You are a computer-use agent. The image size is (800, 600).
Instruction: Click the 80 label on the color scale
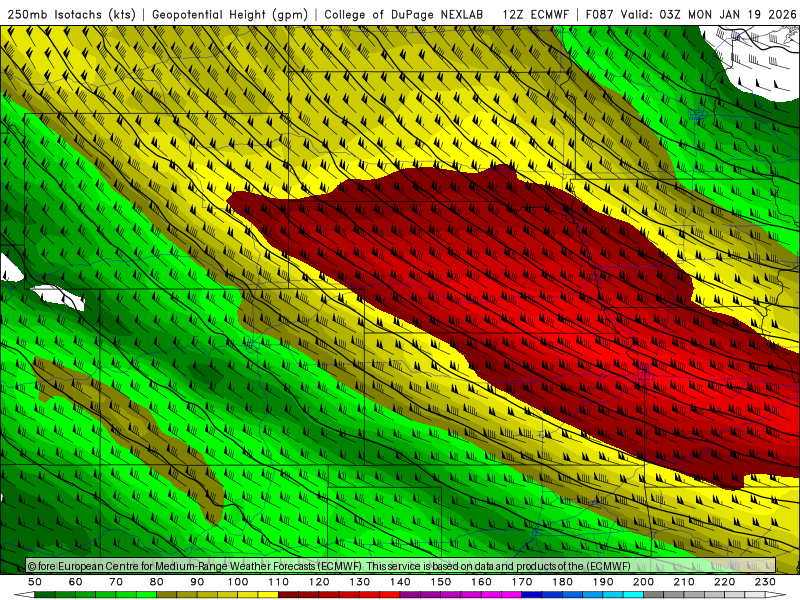(156, 582)
